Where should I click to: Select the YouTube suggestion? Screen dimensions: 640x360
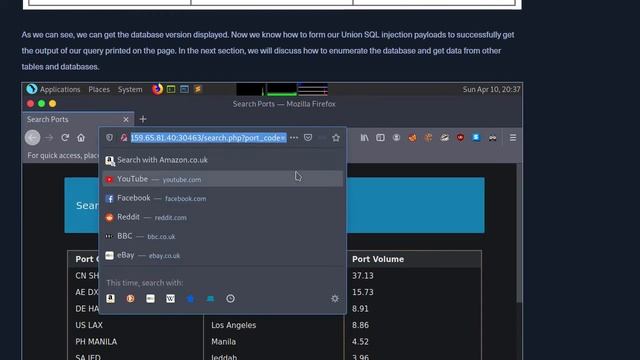[x=223, y=179]
